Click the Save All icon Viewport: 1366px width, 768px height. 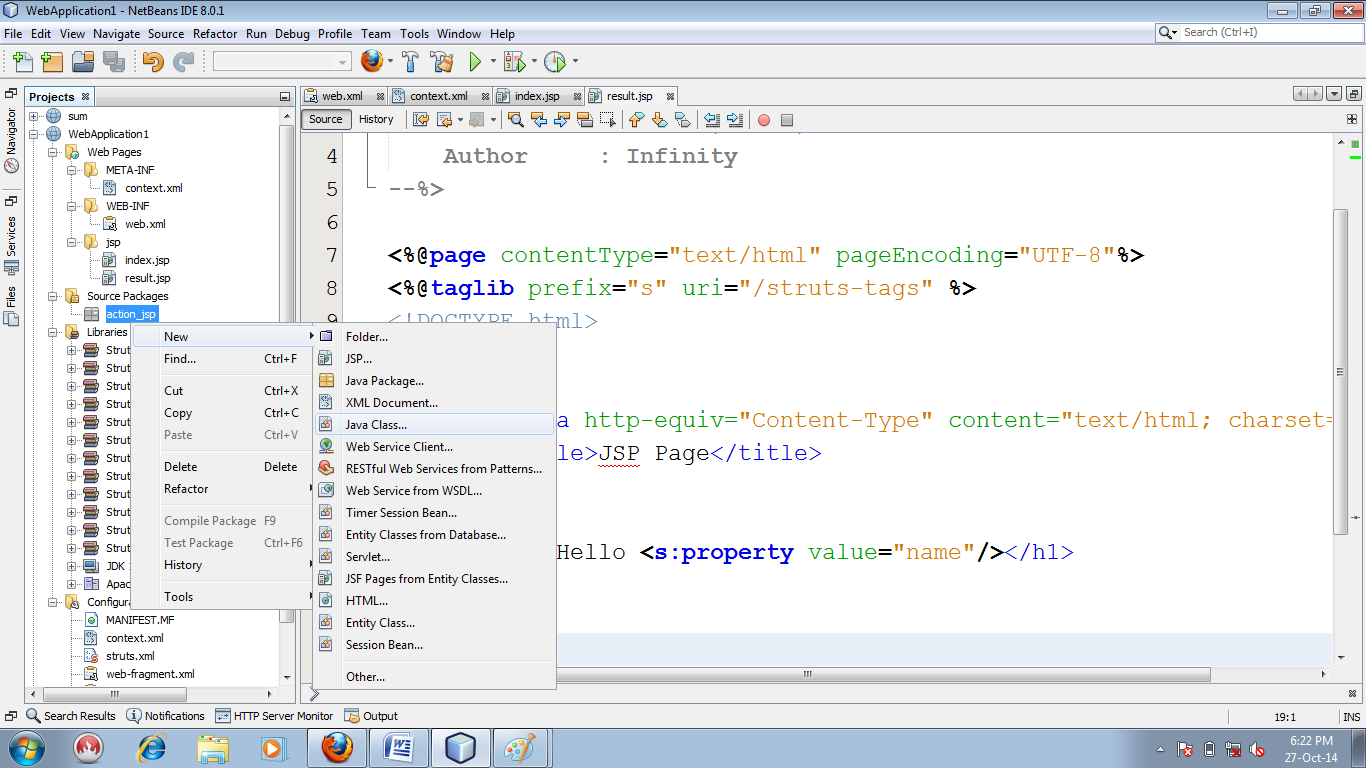tap(113, 61)
